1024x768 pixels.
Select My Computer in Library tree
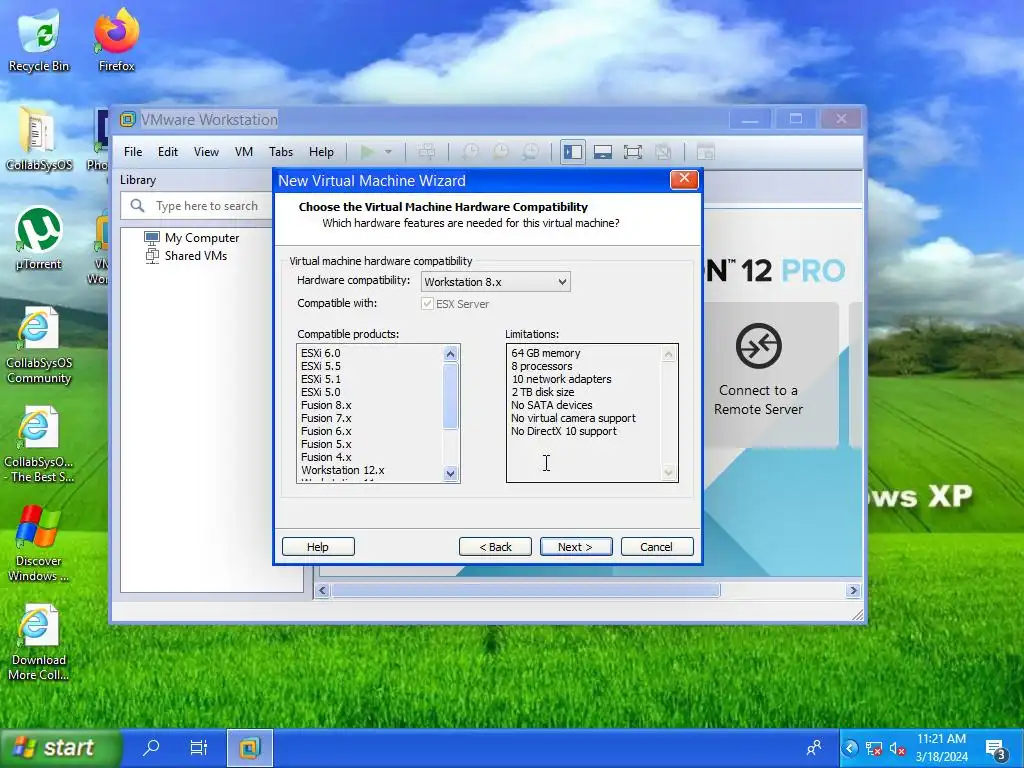[x=201, y=238]
